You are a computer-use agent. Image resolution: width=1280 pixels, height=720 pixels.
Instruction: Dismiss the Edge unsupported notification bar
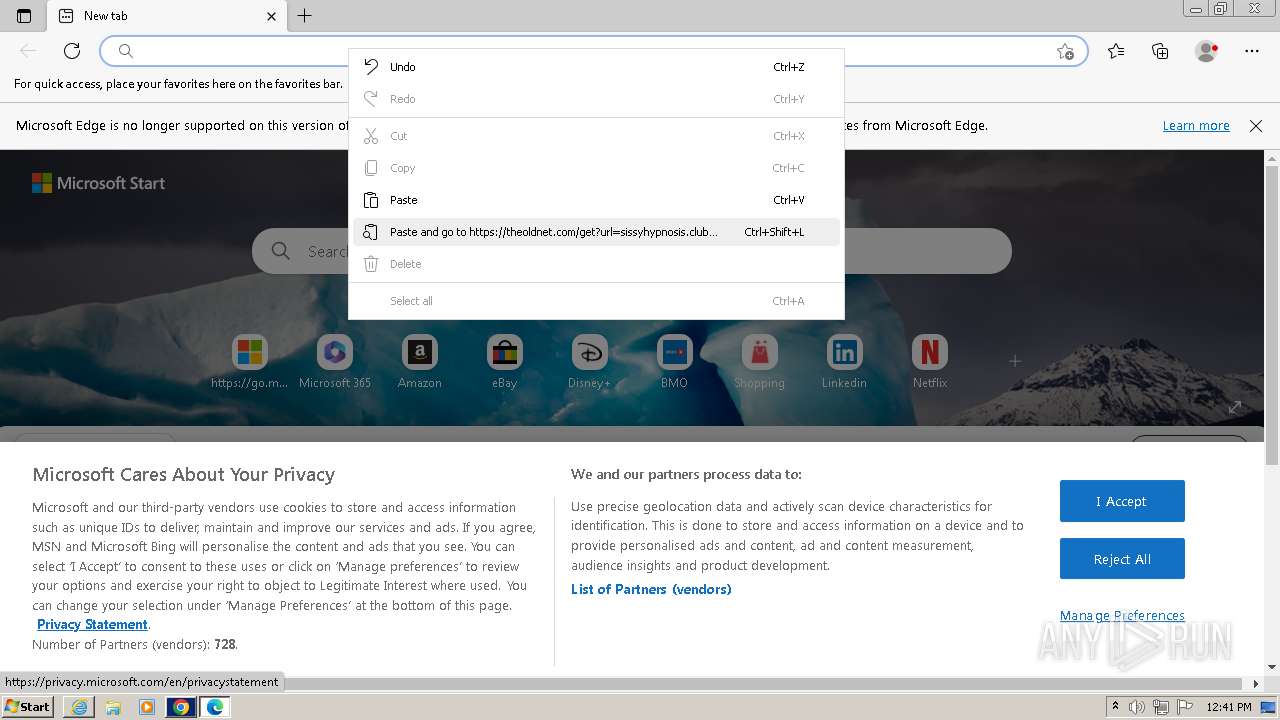(1256, 126)
